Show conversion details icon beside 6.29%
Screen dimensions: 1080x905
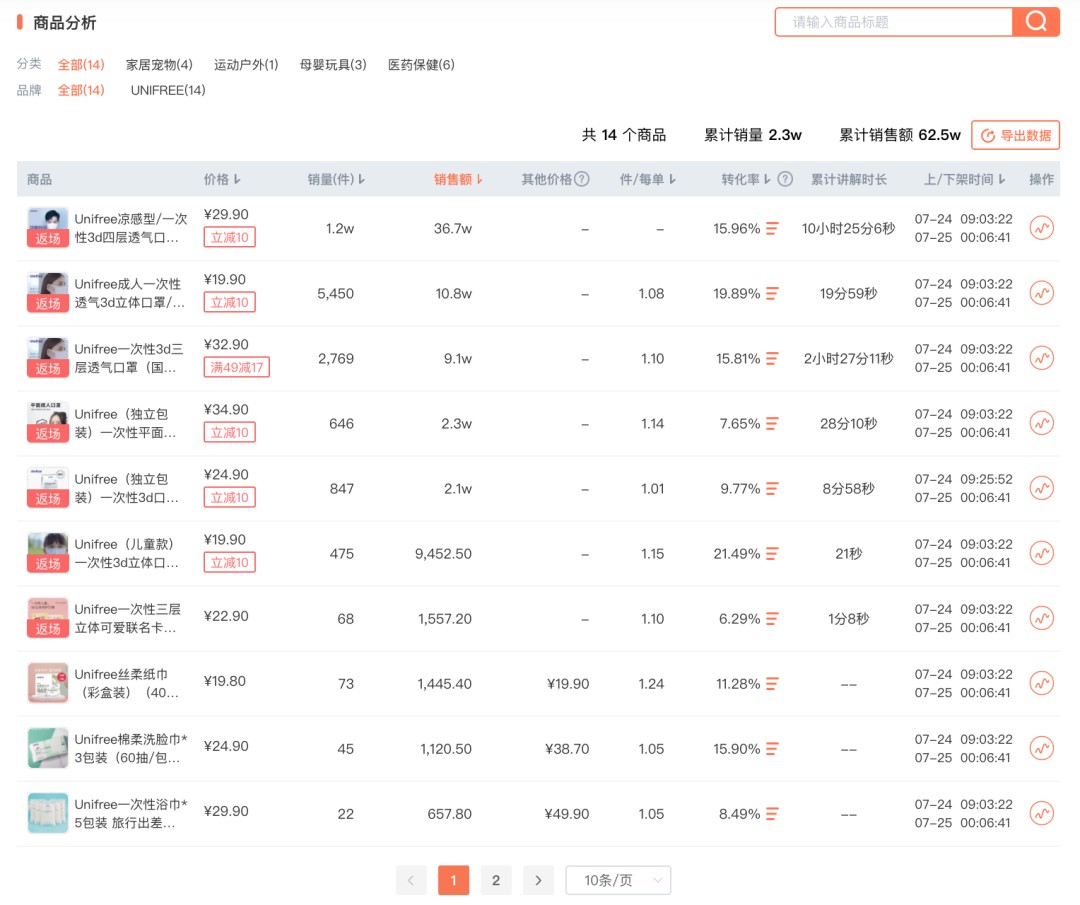(772, 619)
